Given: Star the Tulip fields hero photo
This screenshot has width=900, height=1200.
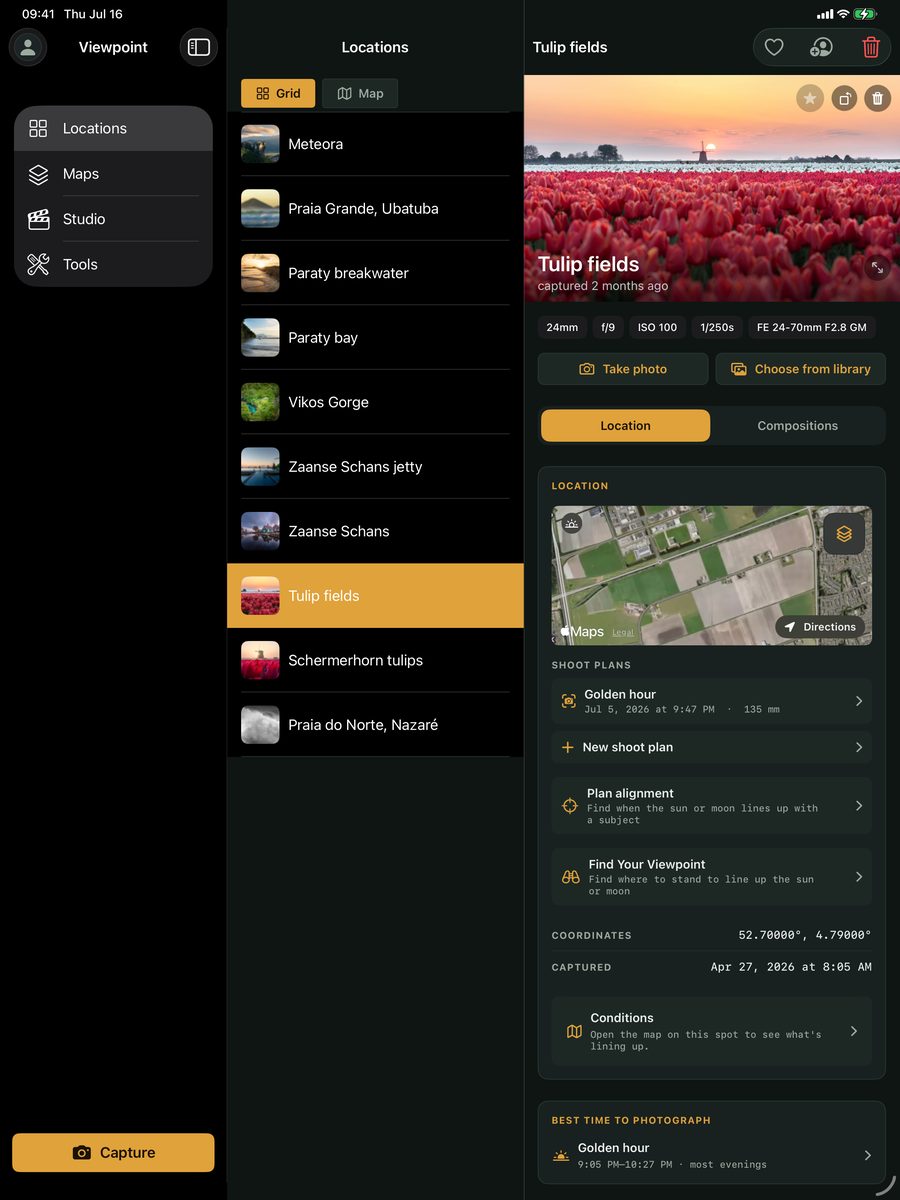Looking at the screenshot, I should (x=810, y=98).
